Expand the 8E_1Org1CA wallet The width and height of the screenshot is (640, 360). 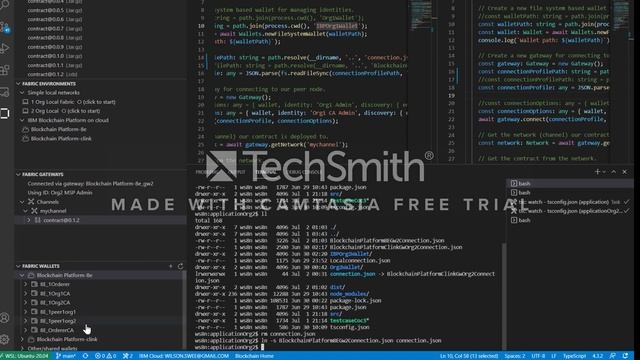pos(25,293)
